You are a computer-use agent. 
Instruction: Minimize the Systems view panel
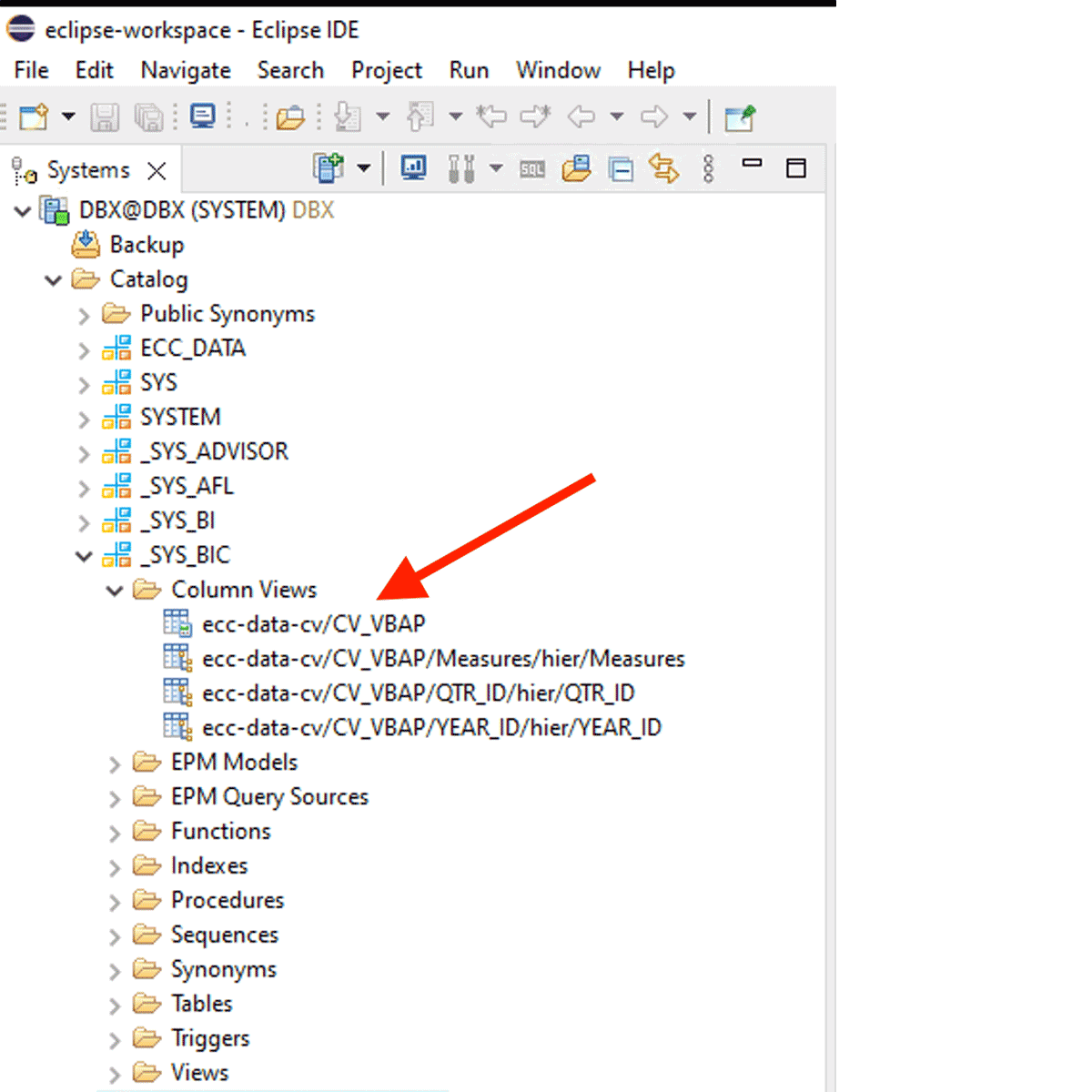pyautogui.click(x=752, y=164)
